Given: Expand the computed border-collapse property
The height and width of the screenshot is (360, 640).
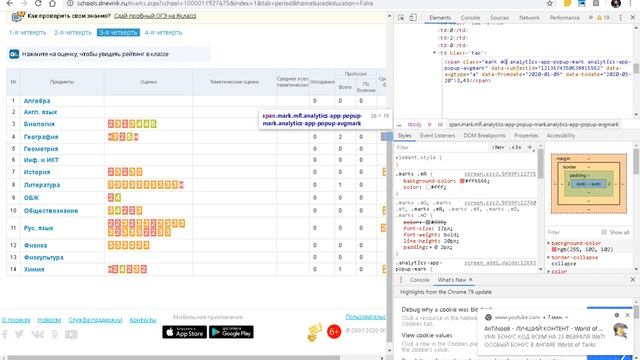Looking at the screenshot, I should pyautogui.click(x=549, y=258).
